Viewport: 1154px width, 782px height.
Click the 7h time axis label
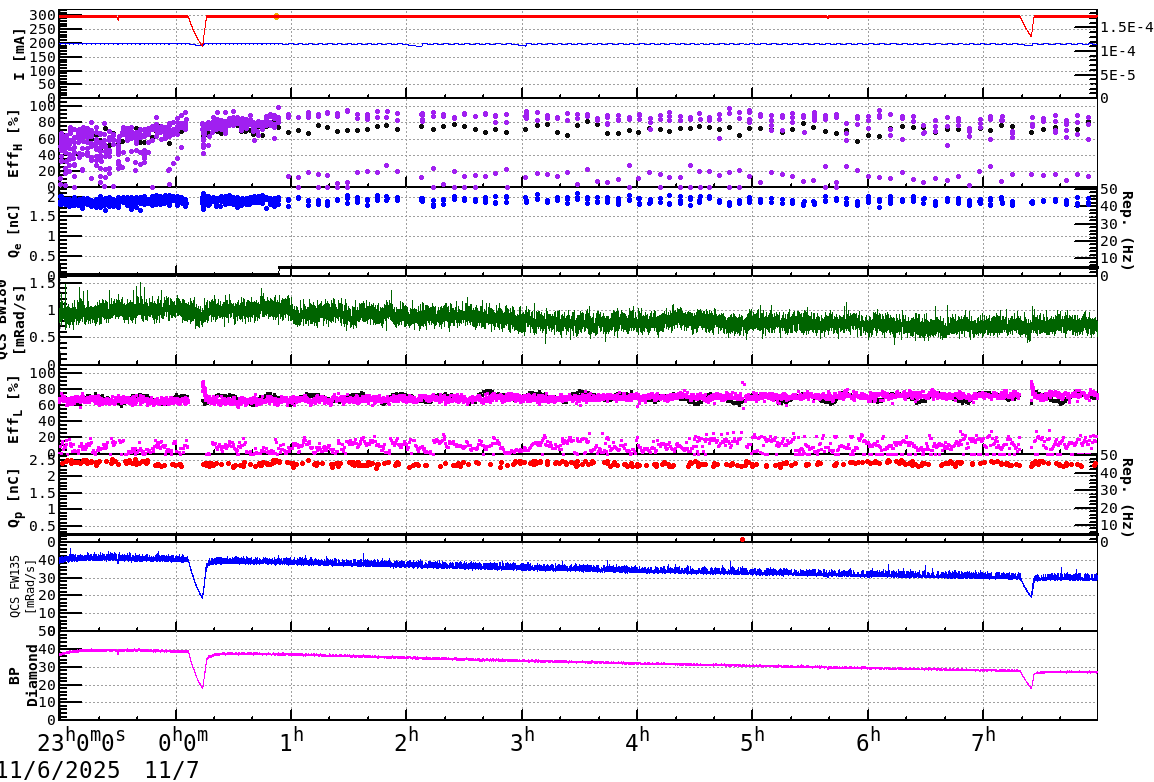[x=984, y=739]
